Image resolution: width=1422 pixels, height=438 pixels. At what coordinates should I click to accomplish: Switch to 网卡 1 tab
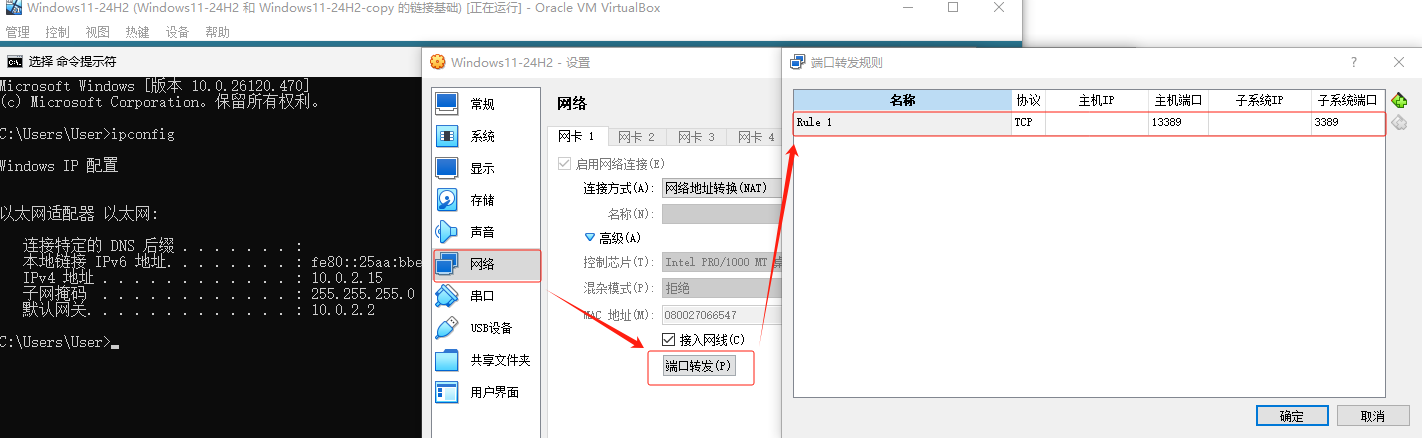point(577,137)
